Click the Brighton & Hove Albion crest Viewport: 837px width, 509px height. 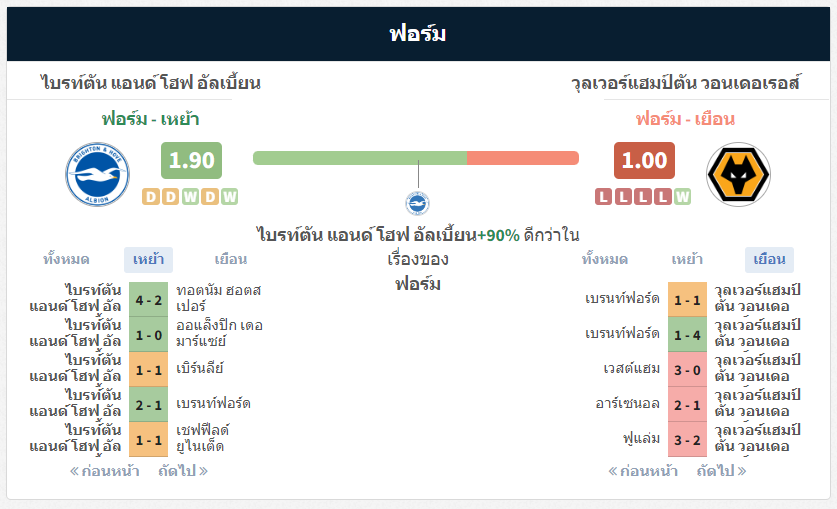[x=97, y=174]
